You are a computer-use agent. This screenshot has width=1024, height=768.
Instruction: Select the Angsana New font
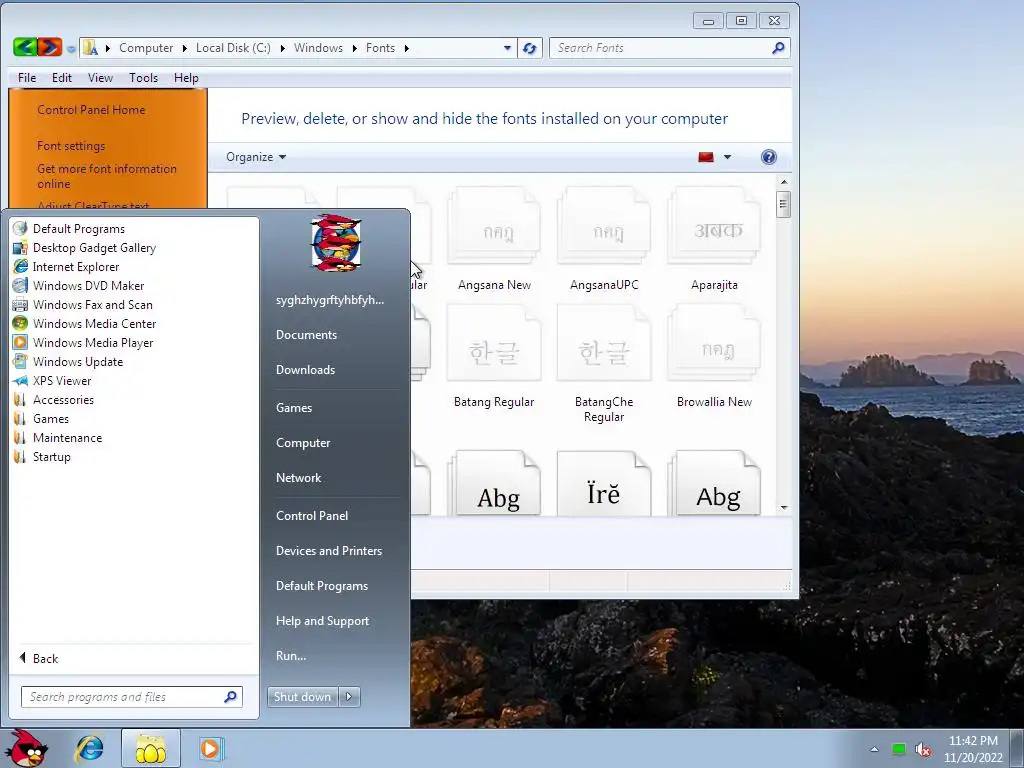tap(494, 239)
